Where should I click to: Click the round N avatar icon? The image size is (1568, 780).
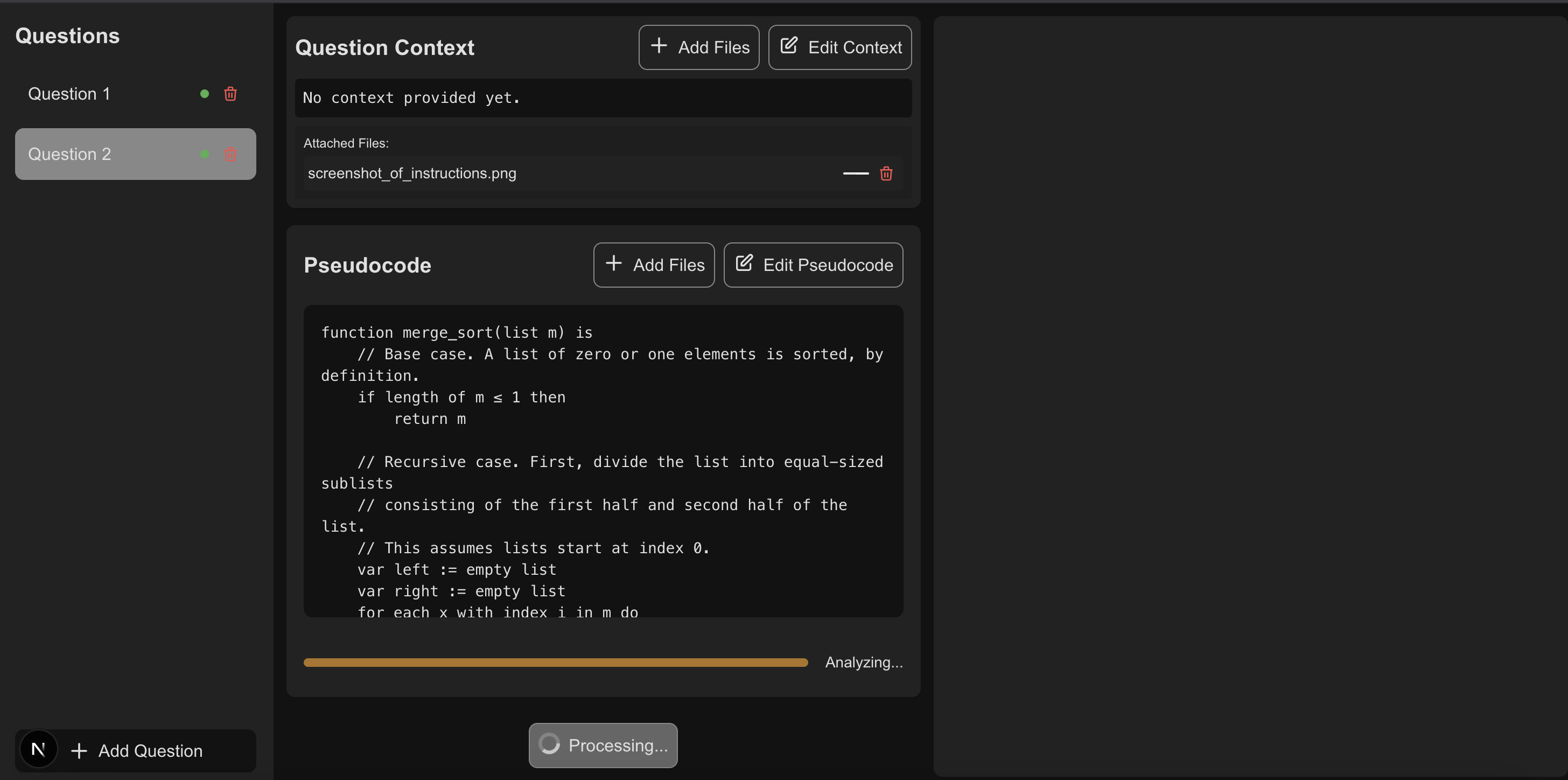point(38,749)
